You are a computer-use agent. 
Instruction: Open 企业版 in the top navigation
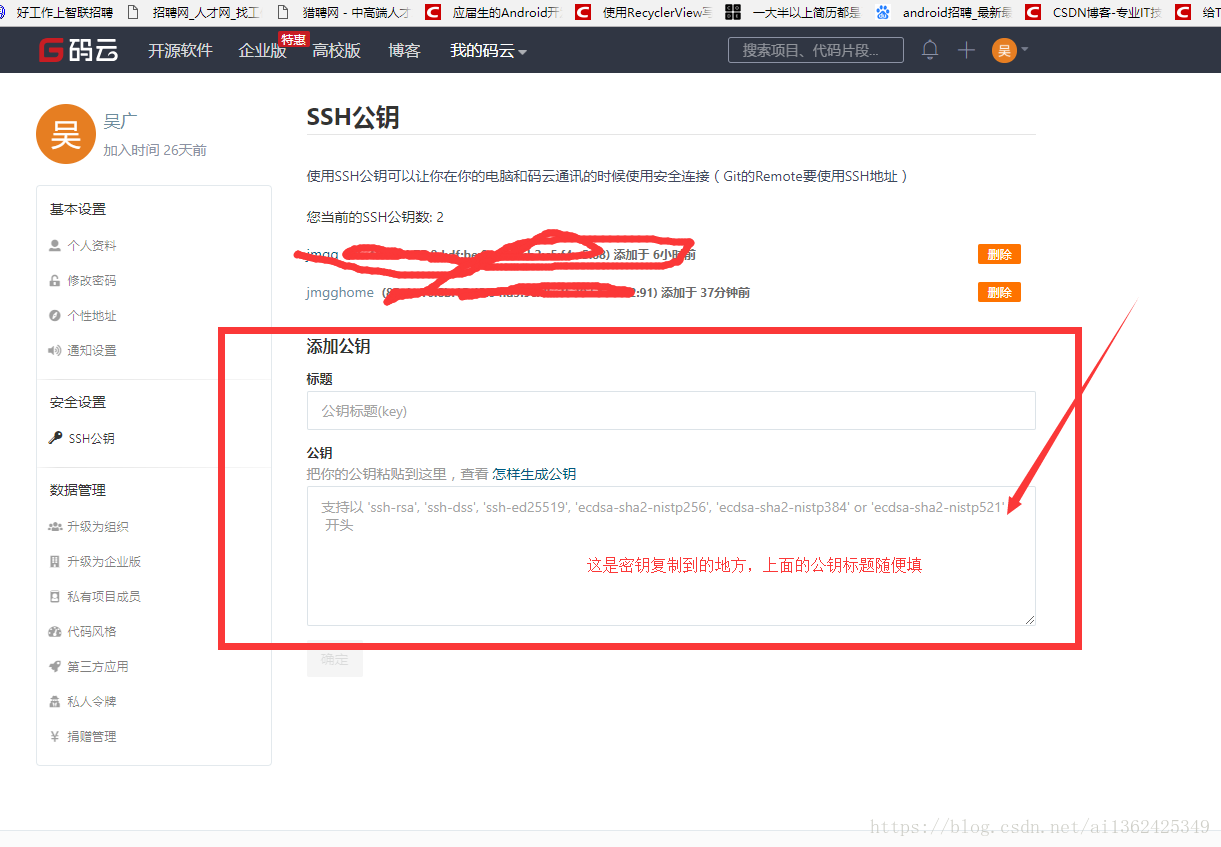coord(263,51)
